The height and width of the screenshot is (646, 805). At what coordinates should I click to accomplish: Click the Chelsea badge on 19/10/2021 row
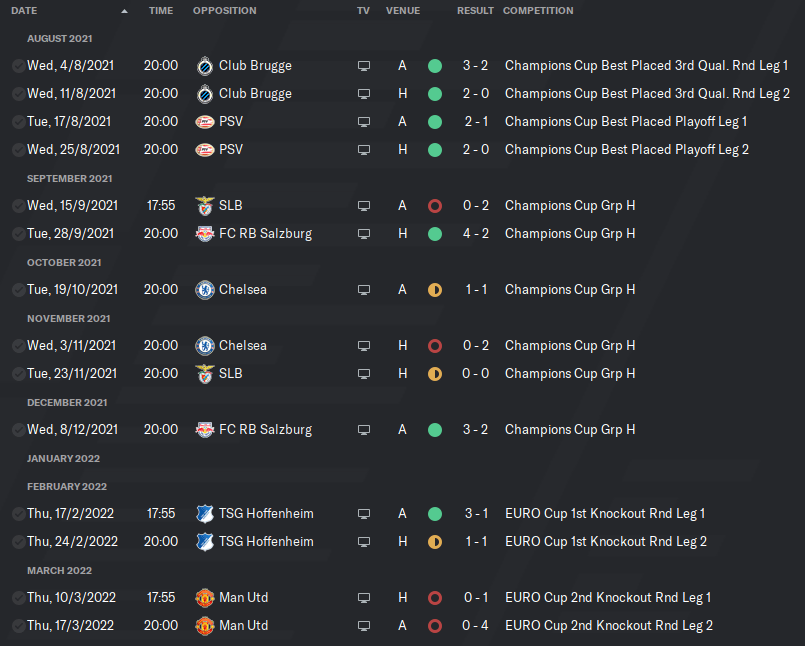coord(205,290)
